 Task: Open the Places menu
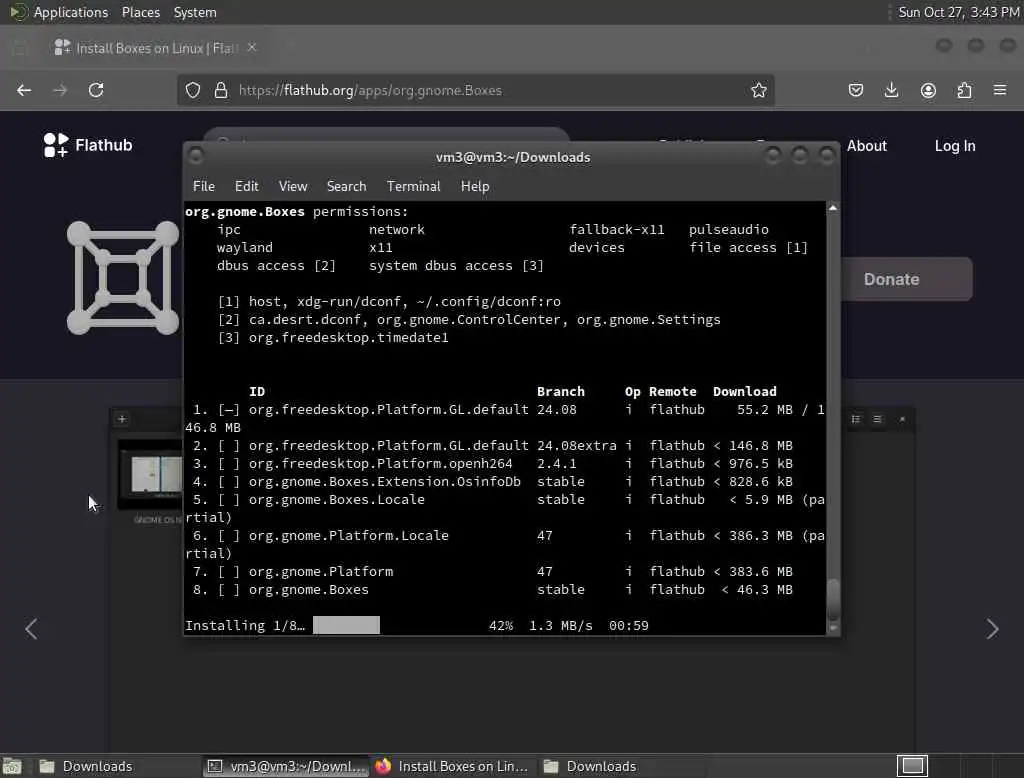(140, 12)
